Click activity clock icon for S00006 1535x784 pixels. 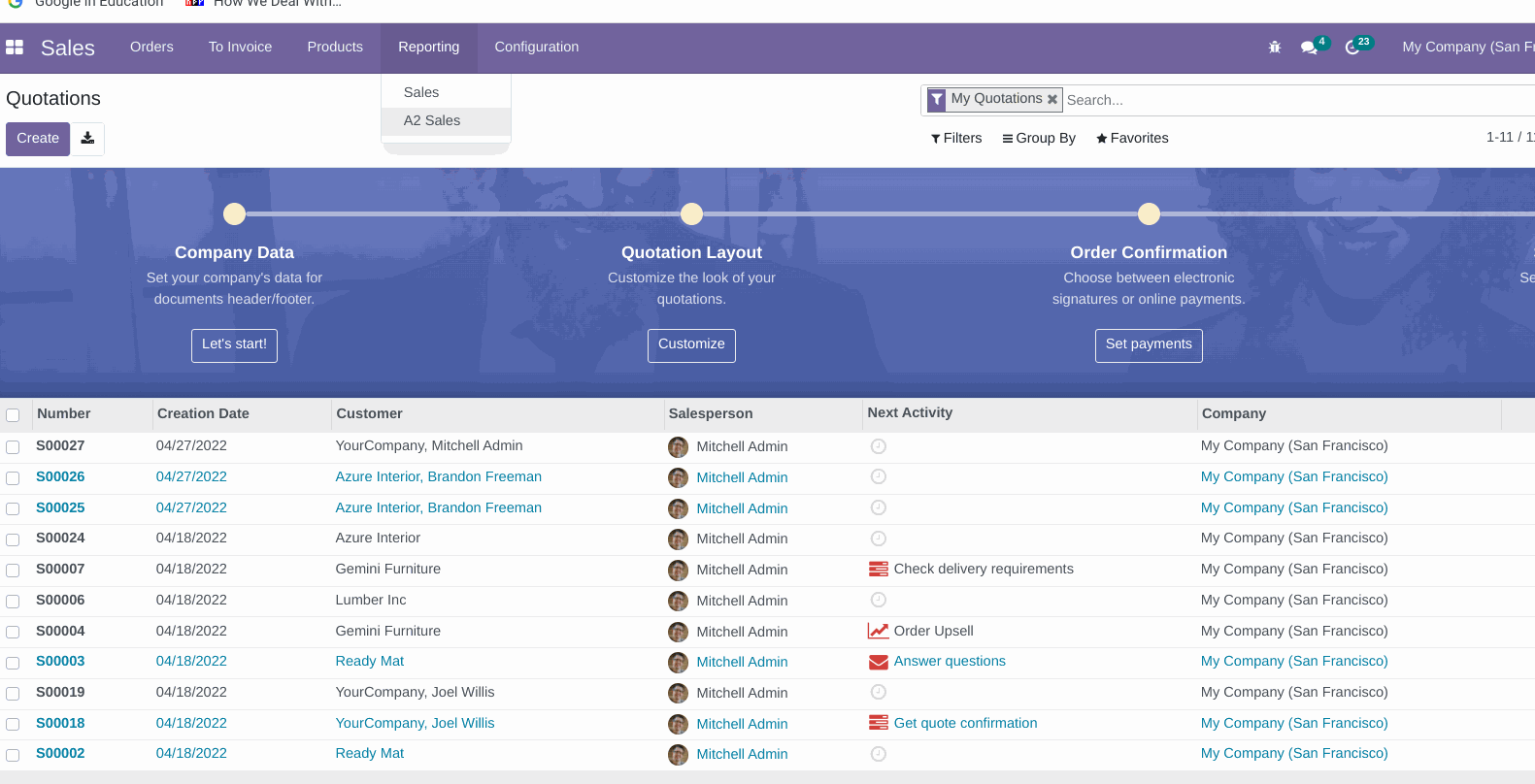click(x=879, y=600)
